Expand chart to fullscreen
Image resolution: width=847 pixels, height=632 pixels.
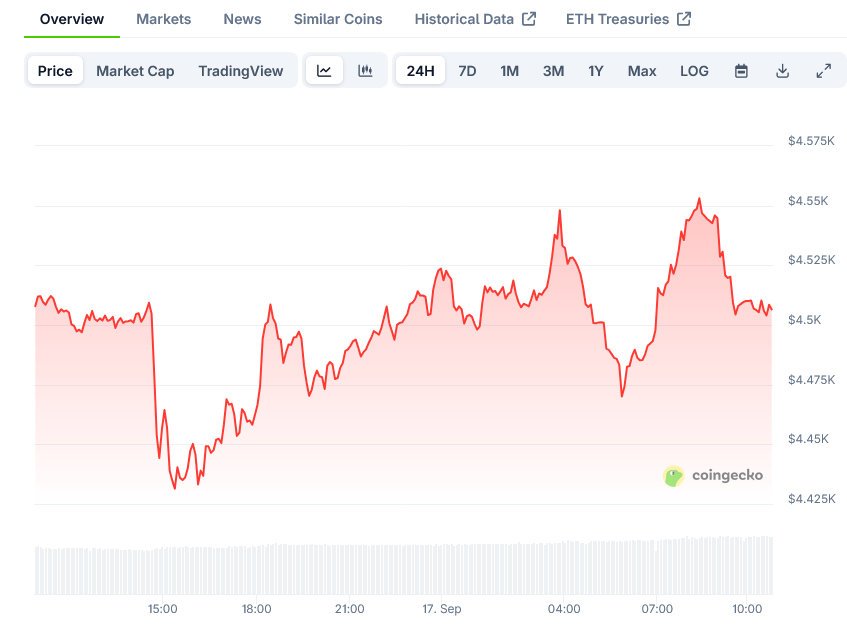(823, 71)
